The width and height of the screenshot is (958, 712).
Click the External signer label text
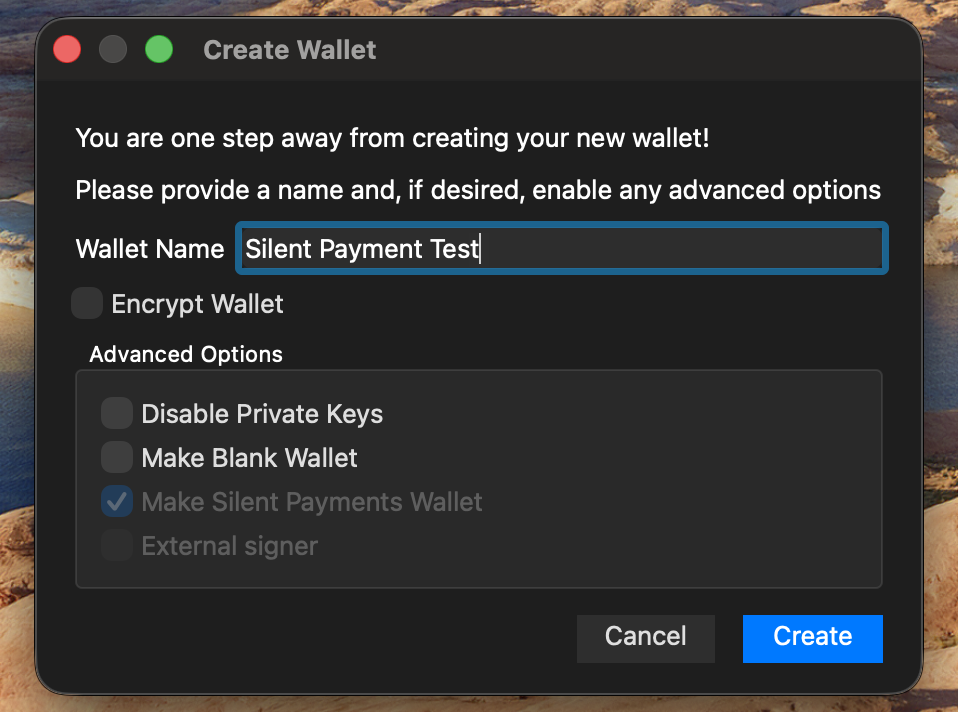(228, 546)
